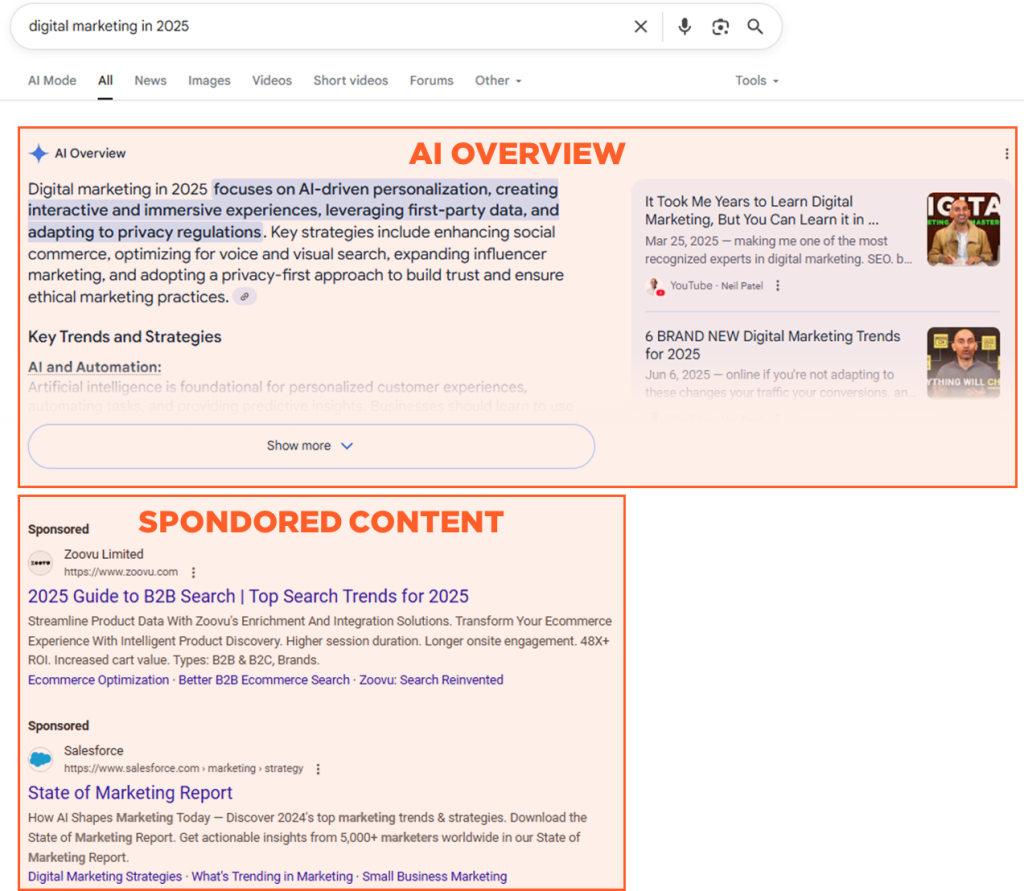This screenshot has width=1024, height=891.
Task: Open the Tools dropdown
Action: (x=756, y=81)
